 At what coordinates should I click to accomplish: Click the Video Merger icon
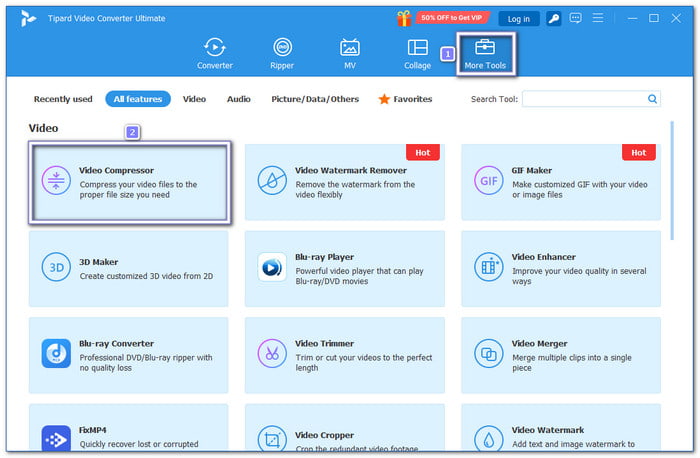488,353
